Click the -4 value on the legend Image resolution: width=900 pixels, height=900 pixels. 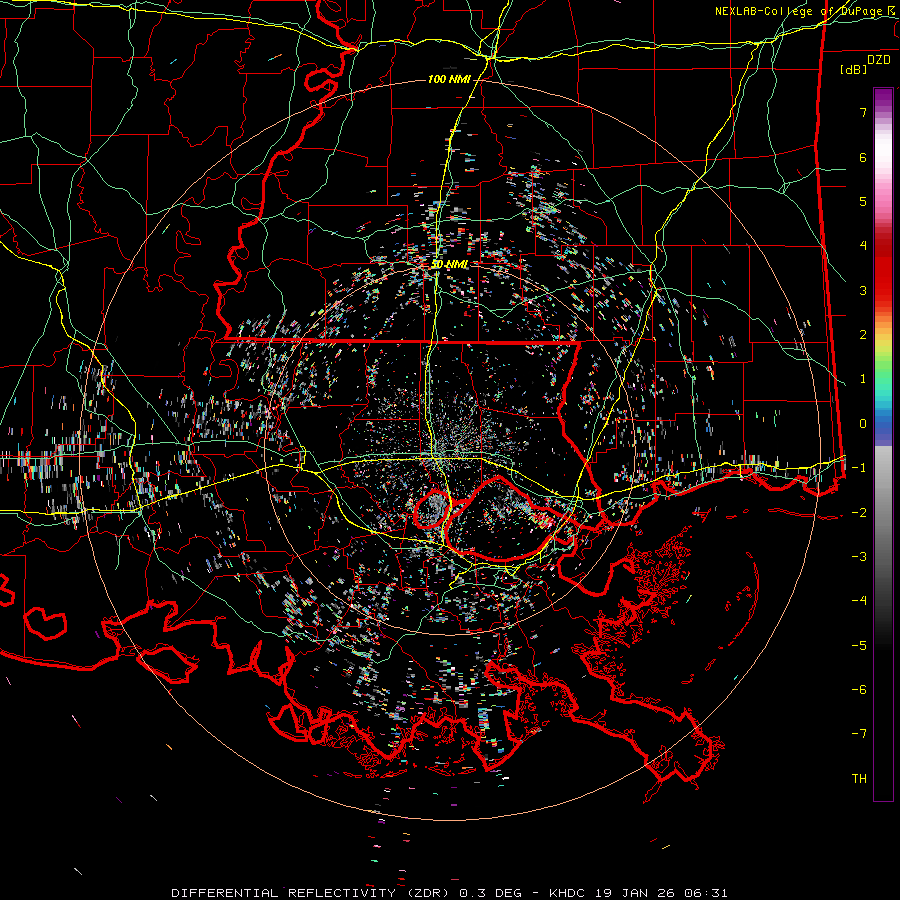click(859, 601)
